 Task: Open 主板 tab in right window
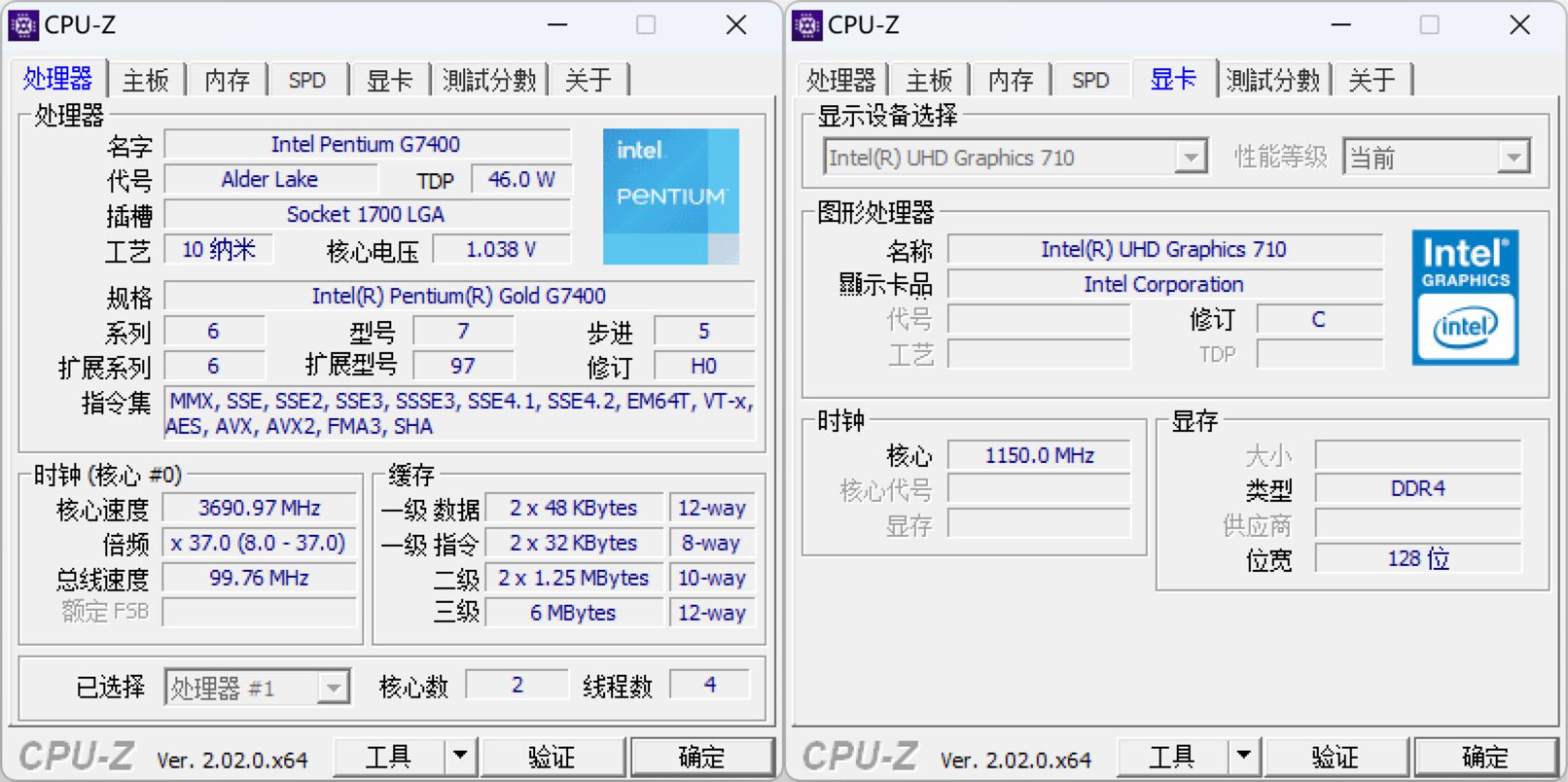click(929, 80)
